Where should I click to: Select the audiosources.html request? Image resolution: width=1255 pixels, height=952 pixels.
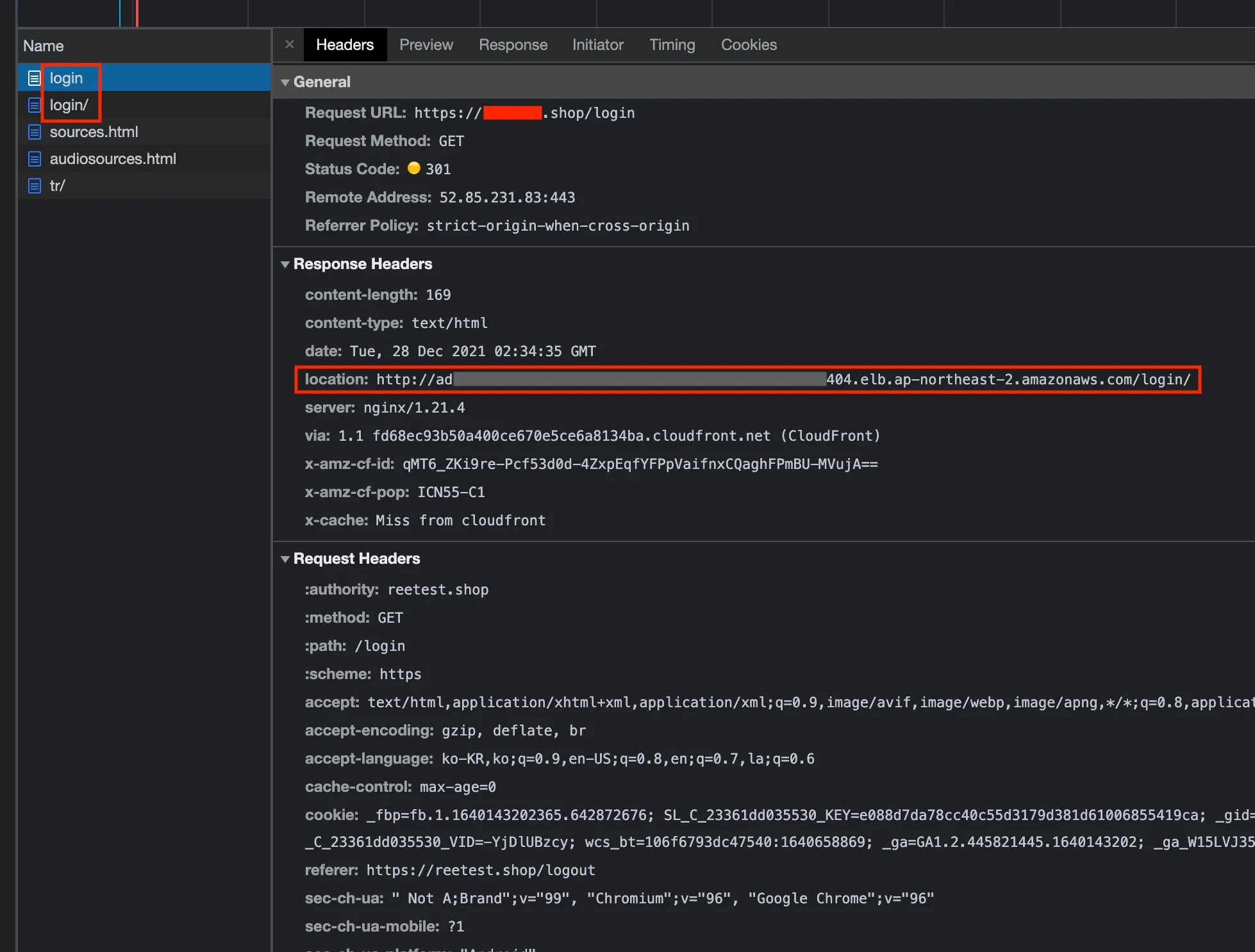113,159
